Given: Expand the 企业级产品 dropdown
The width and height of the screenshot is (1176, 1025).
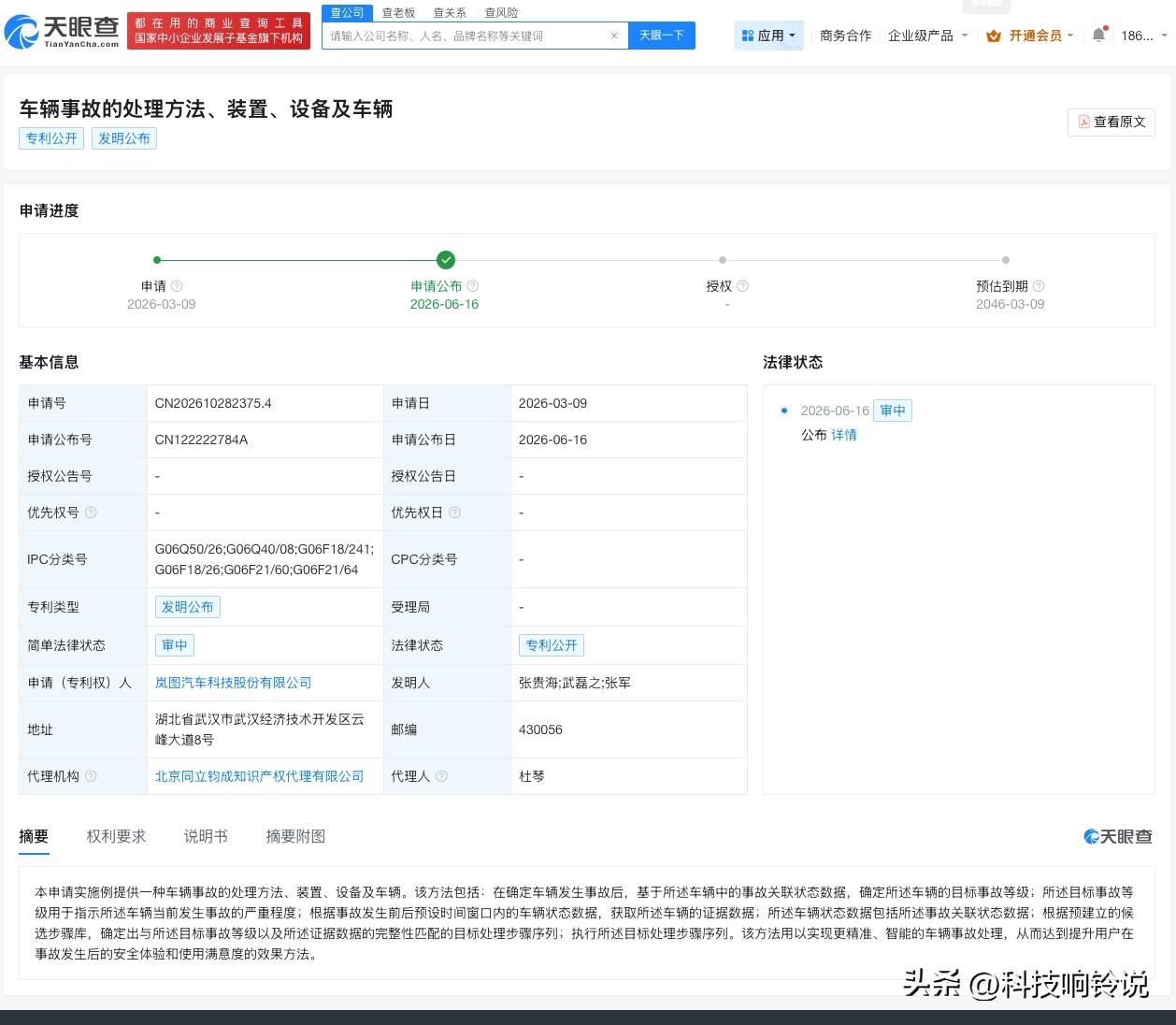Looking at the screenshot, I should 927,36.
